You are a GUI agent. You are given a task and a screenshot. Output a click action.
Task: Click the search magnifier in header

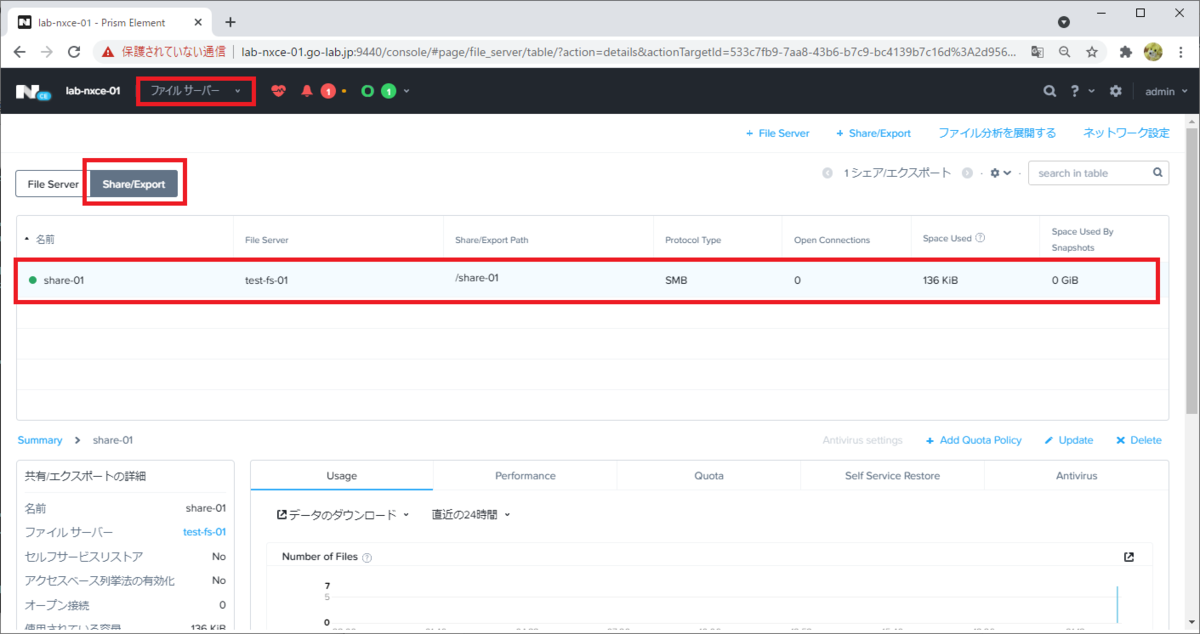point(1049,91)
